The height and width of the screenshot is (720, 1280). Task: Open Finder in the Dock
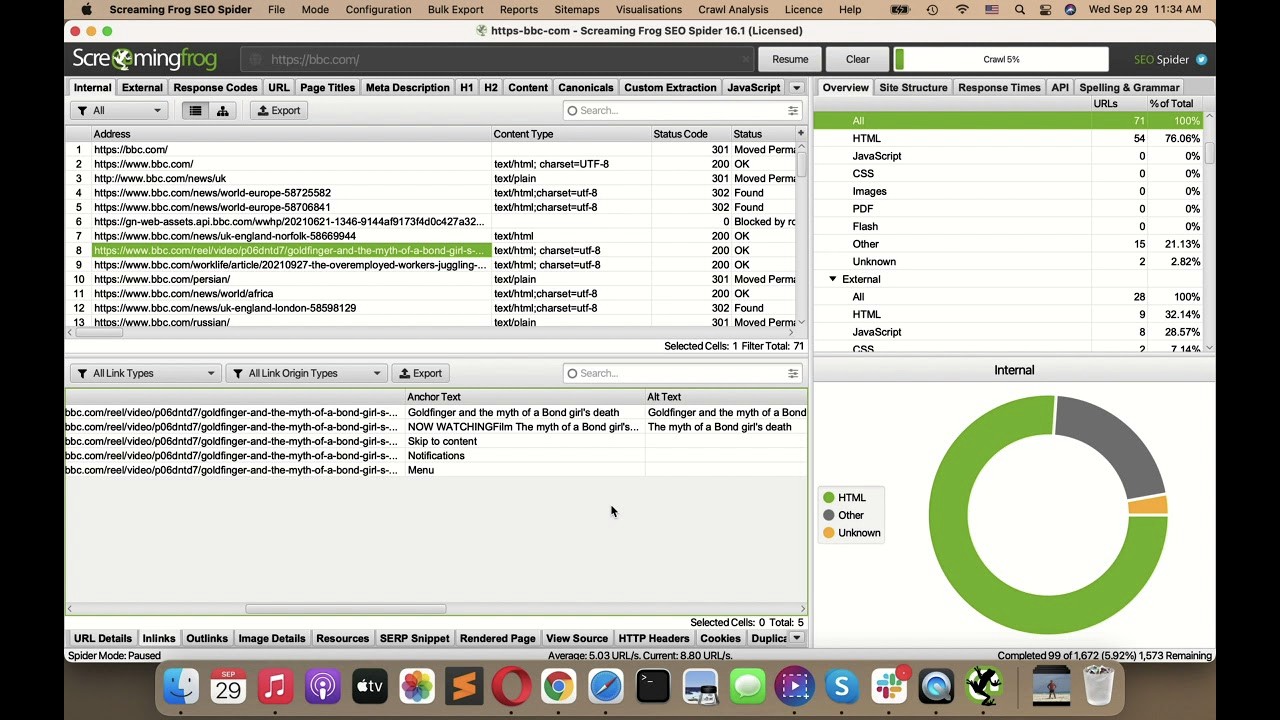181,687
